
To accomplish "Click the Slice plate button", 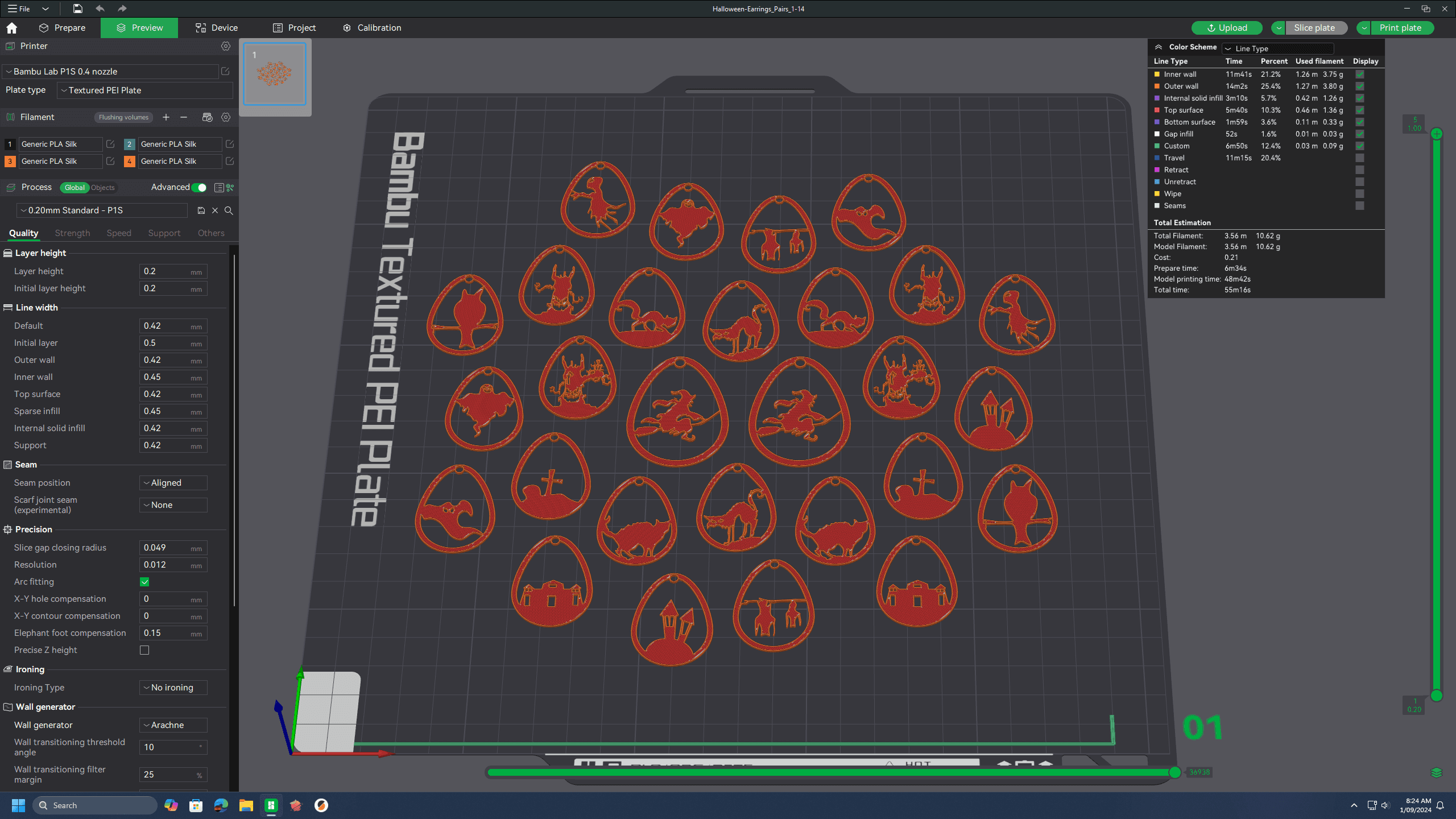I will pos(1313,27).
